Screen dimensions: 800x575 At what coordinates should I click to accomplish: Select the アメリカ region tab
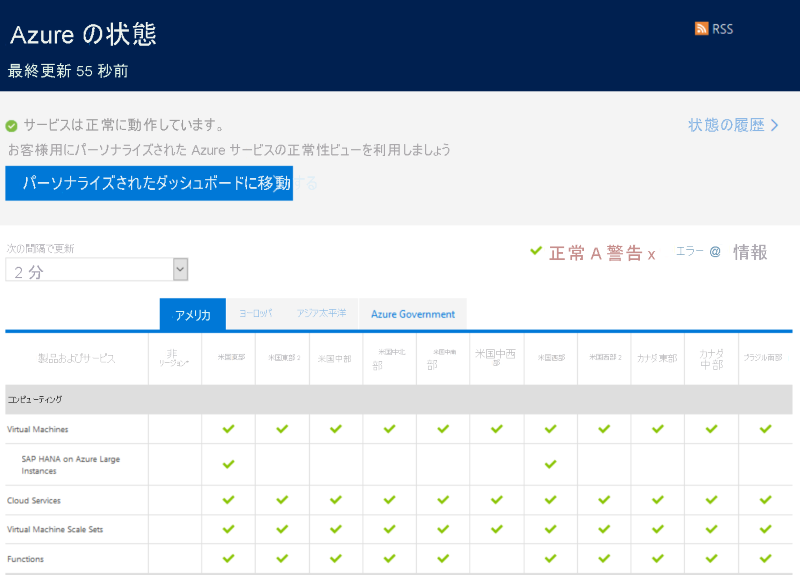[x=193, y=315]
